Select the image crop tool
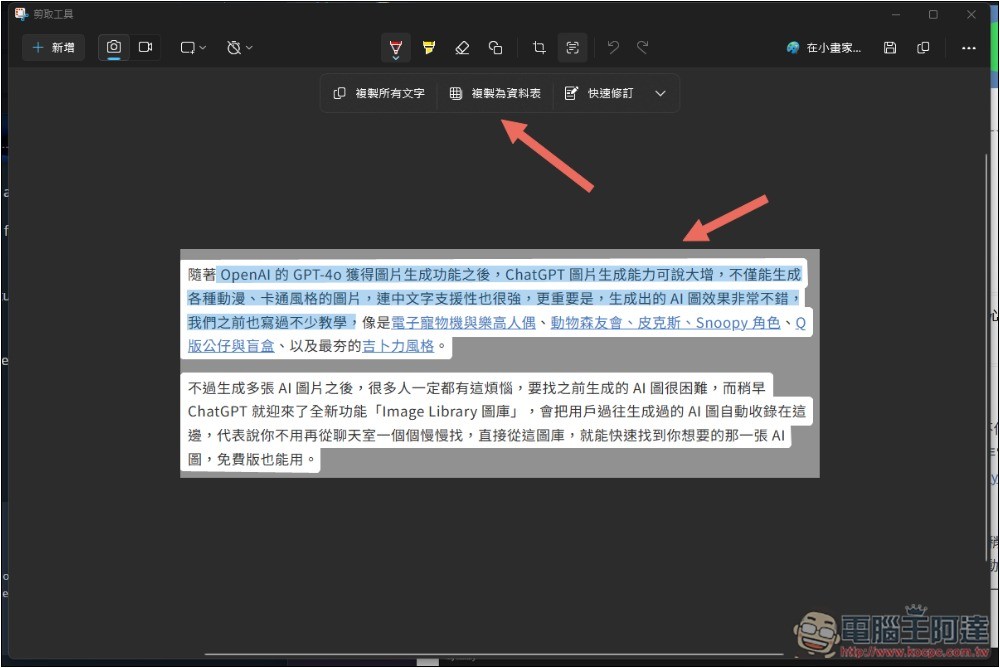 click(539, 47)
